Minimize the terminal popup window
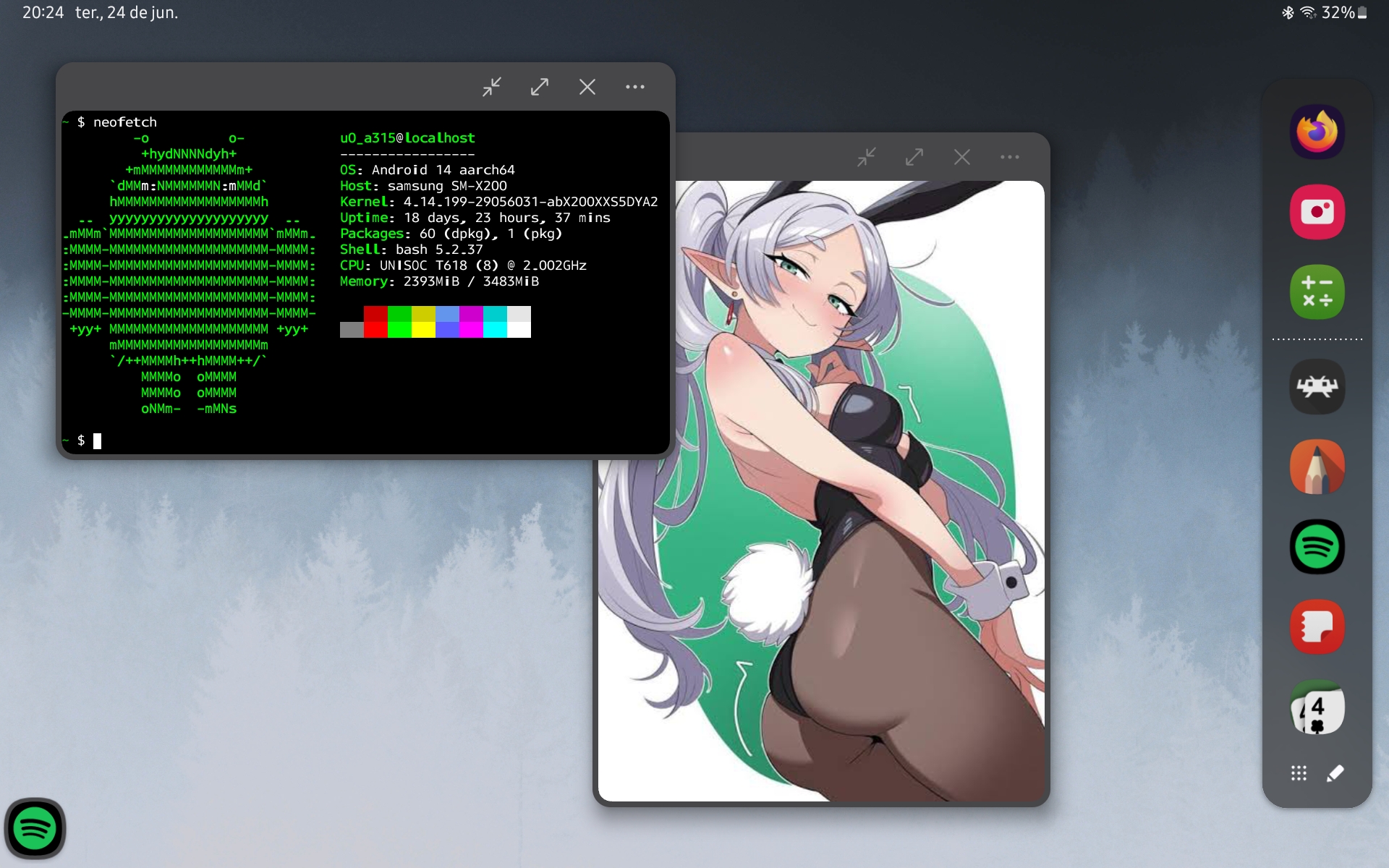 [x=492, y=87]
